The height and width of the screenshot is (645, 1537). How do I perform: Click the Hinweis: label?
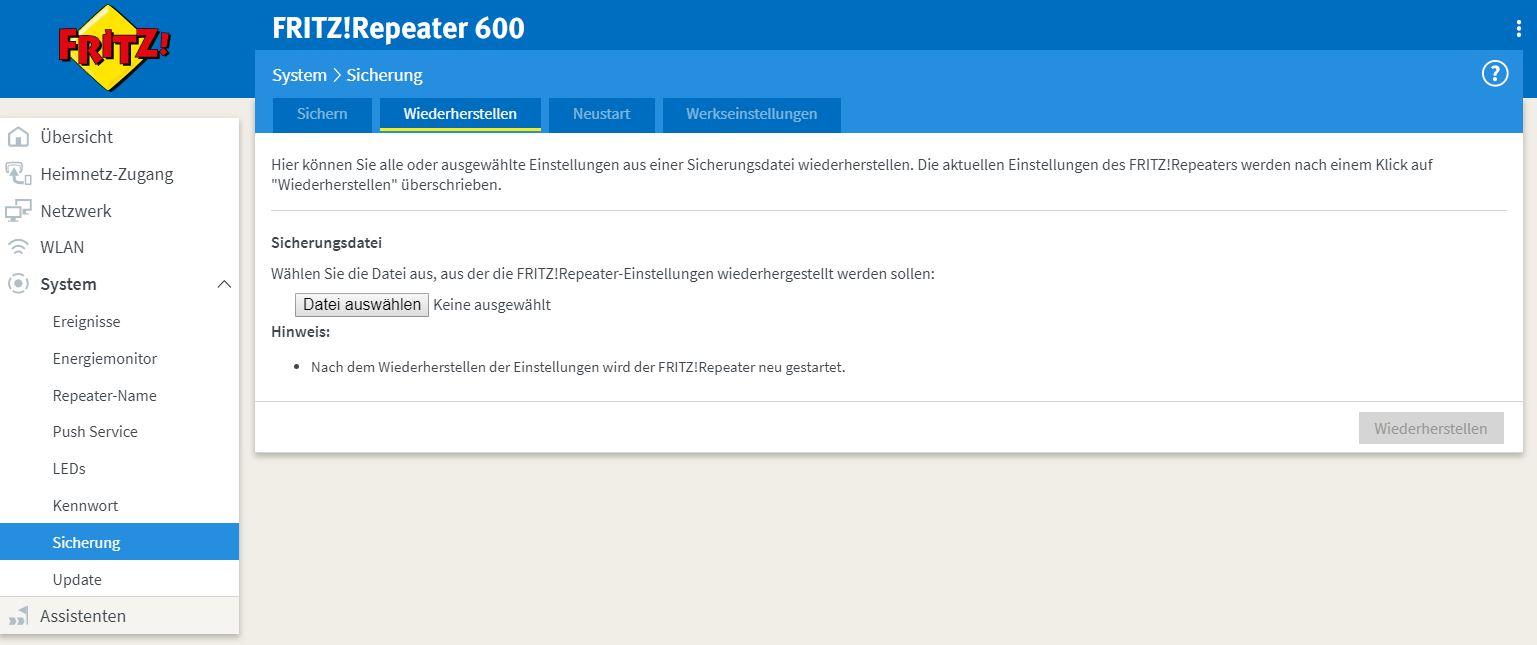point(301,332)
